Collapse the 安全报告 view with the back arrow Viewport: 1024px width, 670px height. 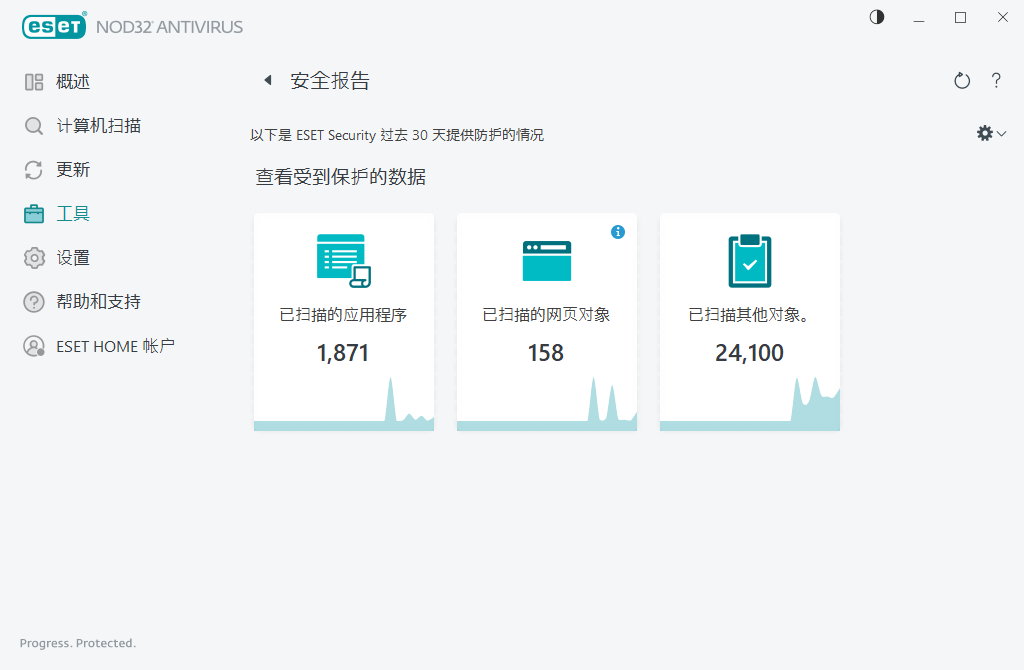pos(267,80)
